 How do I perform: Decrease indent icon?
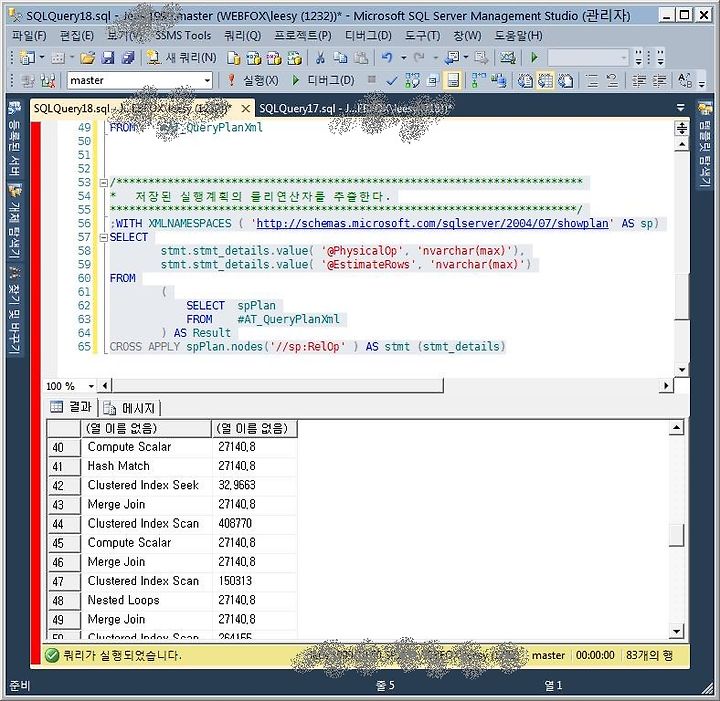coord(638,81)
